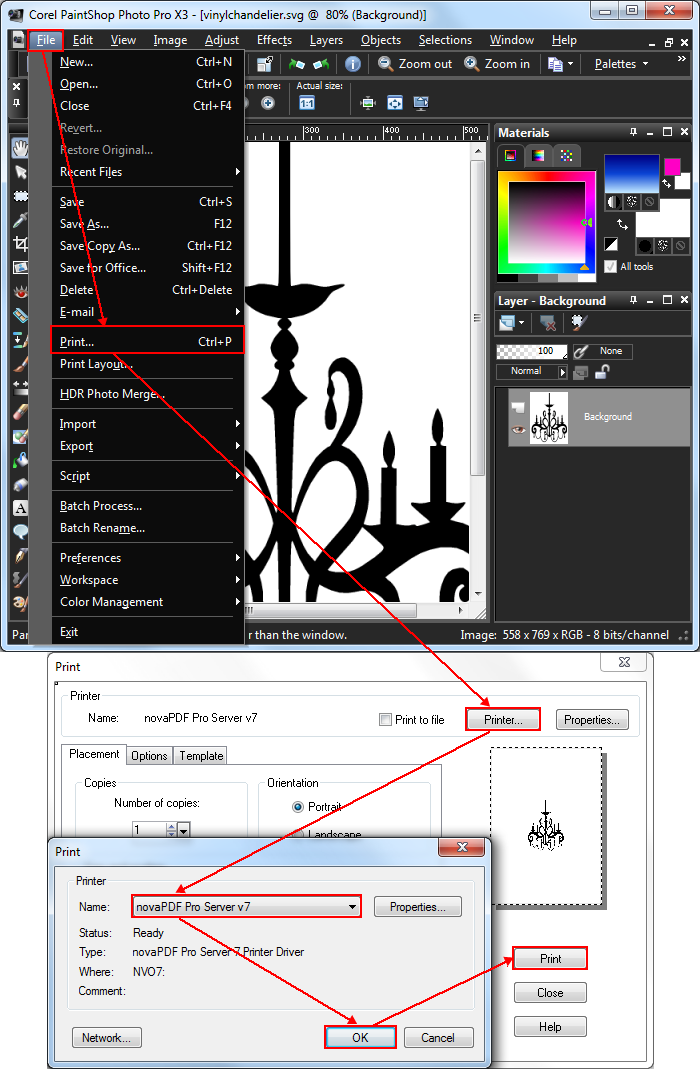Choose Batch Process... menu entry
This screenshot has height=1069, width=700.
tap(147, 506)
